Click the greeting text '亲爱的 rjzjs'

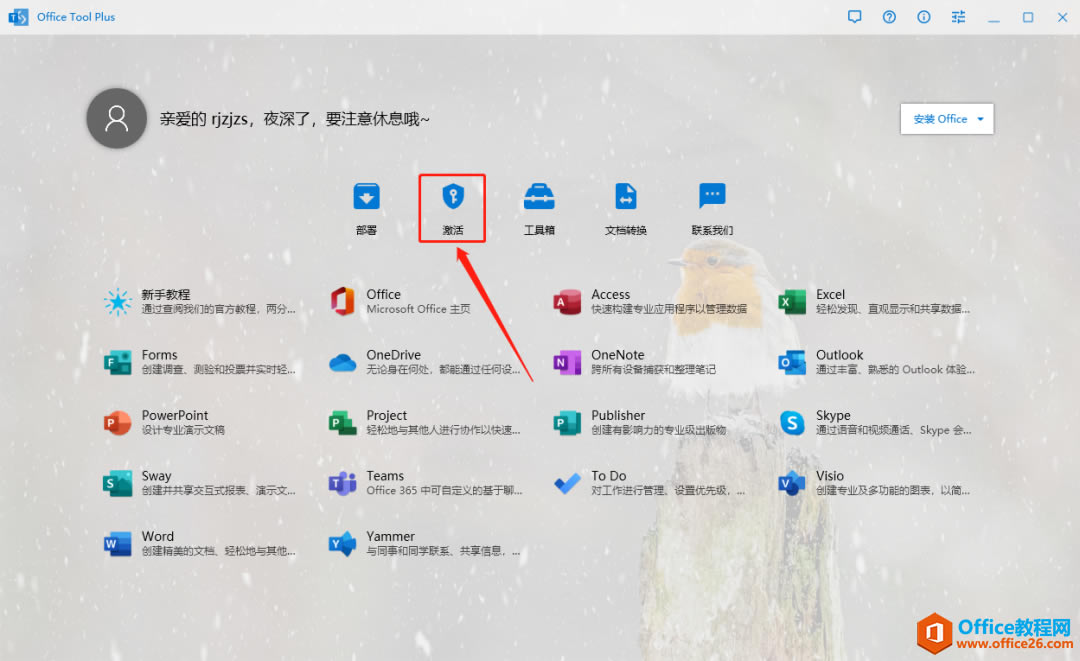pyautogui.click(x=204, y=119)
